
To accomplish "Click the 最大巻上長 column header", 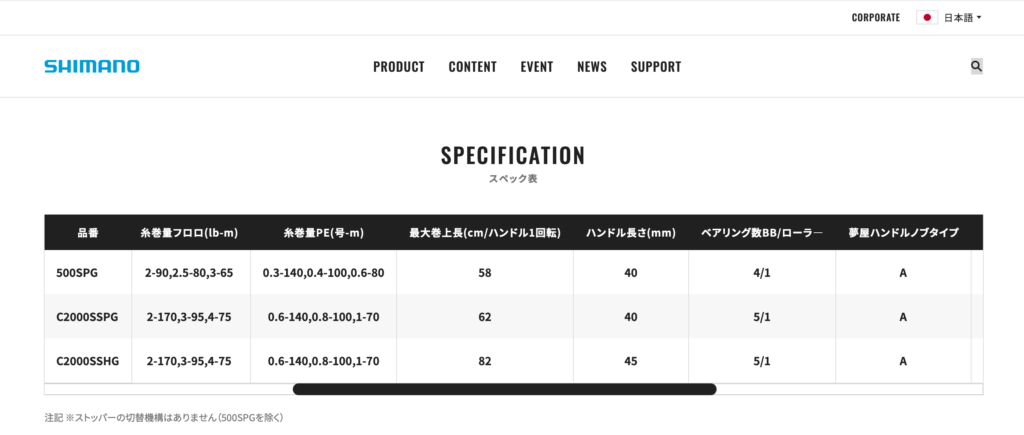I will coord(484,233).
